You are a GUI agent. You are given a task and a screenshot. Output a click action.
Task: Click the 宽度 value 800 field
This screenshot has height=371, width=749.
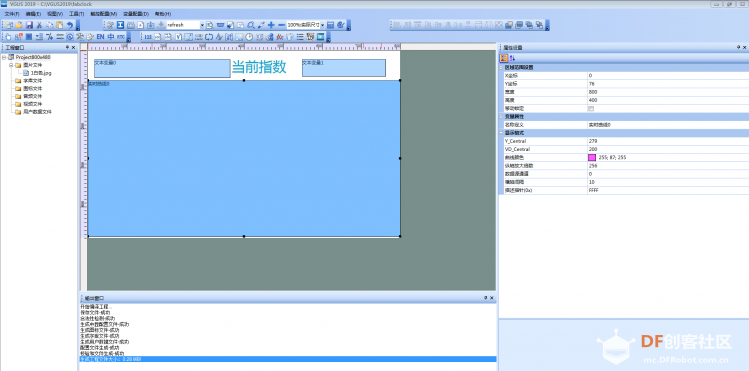667,92
